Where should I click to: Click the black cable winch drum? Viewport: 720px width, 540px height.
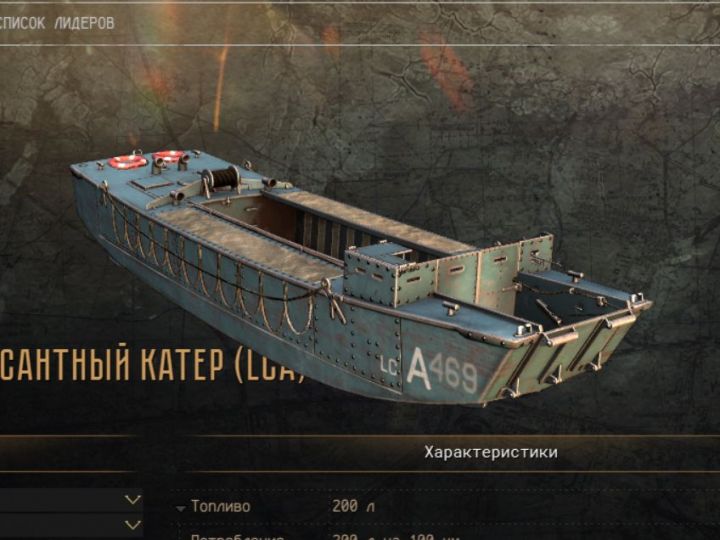[224, 178]
